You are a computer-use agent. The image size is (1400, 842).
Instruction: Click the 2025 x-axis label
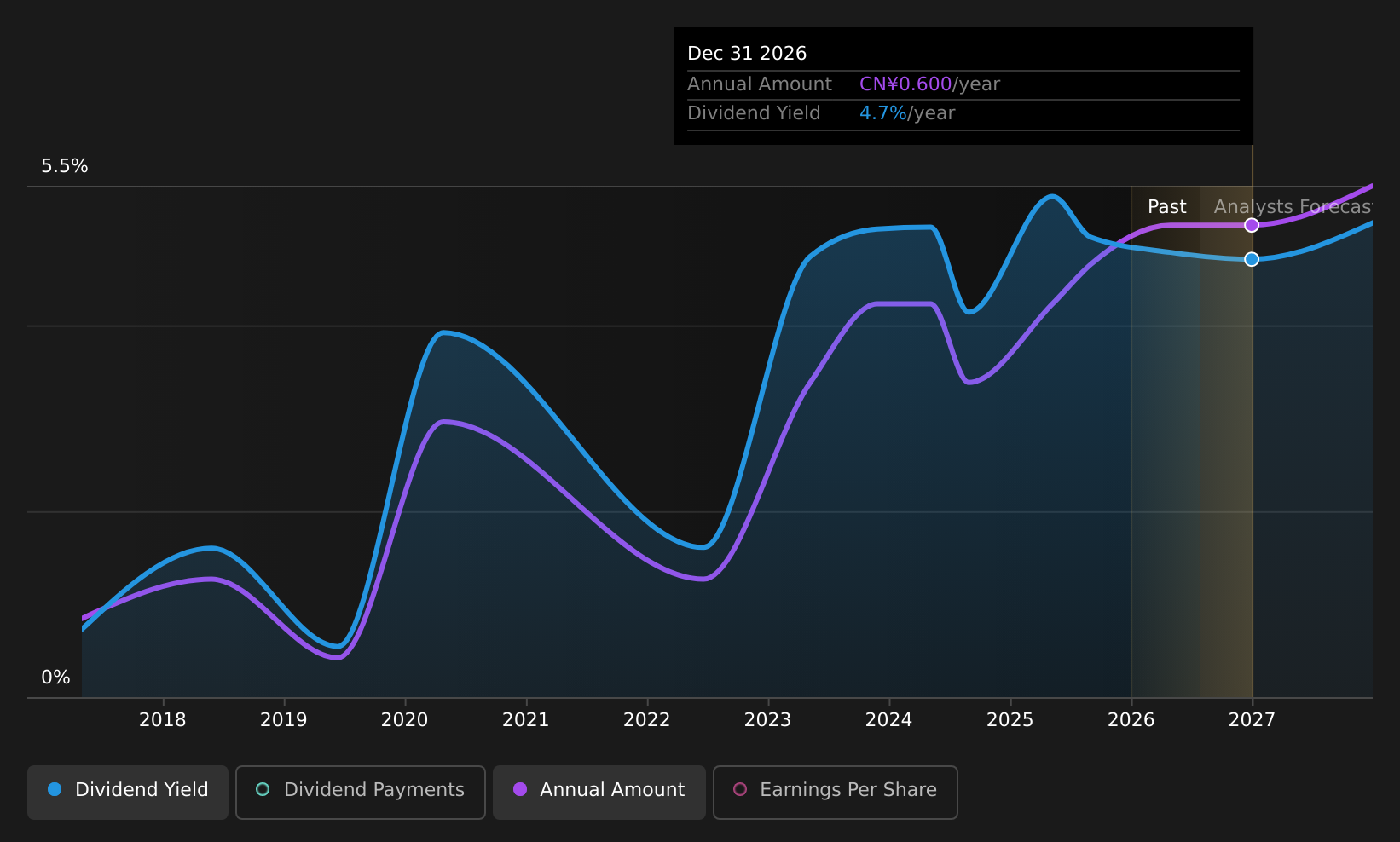coord(1010,720)
